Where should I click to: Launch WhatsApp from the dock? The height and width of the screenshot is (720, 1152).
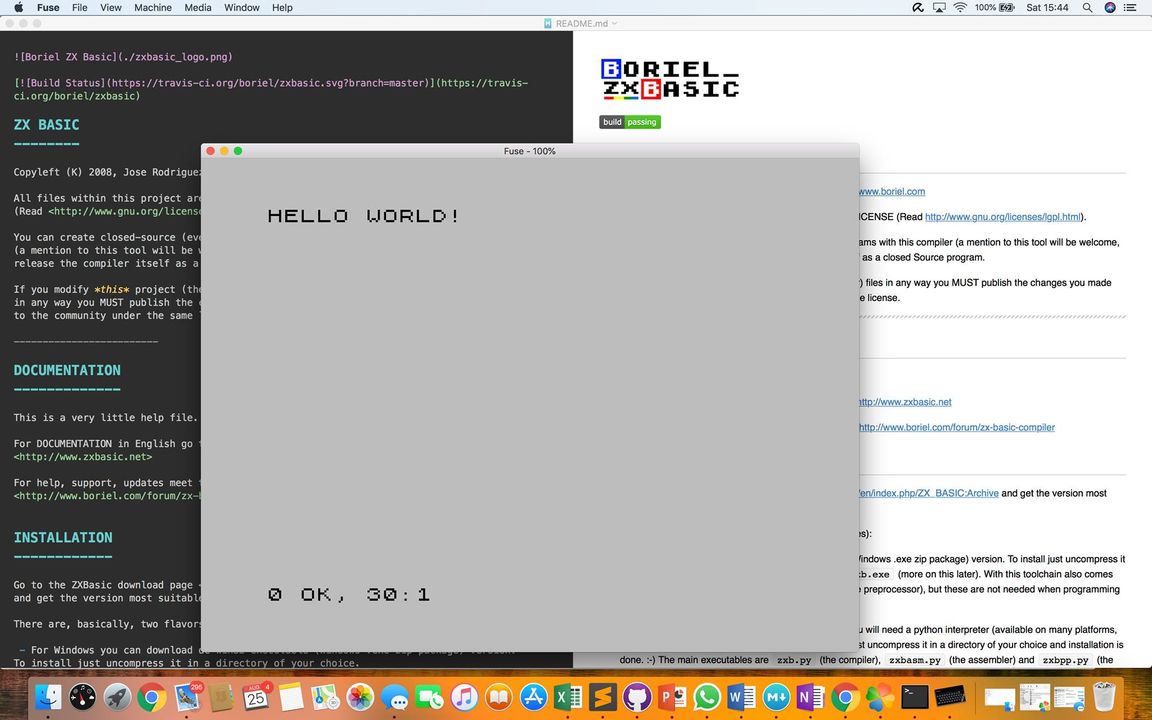tap(707, 697)
